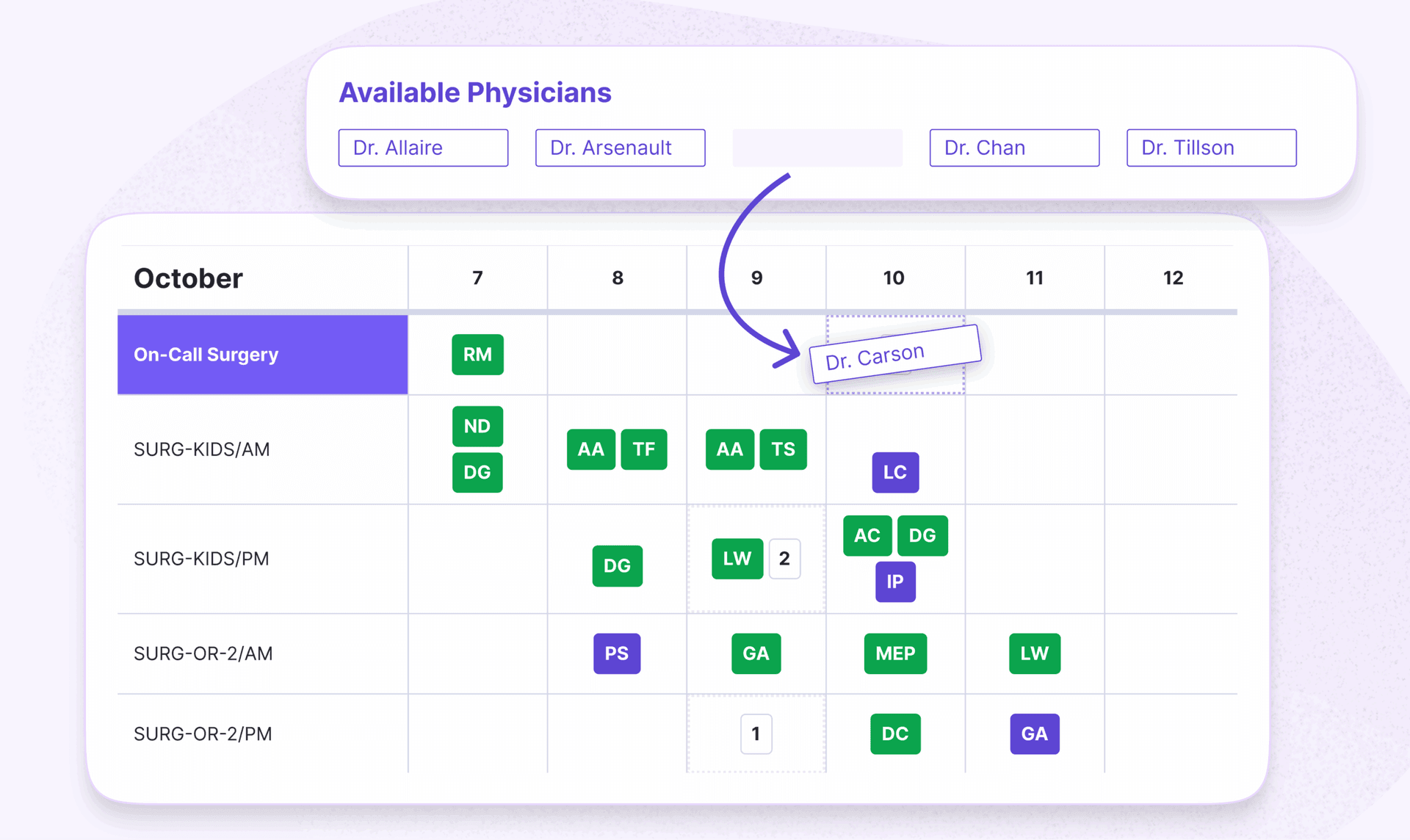This screenshot has height=840, width=1410.
Task: Expand the 2 more badge in SURG-KIDS/PM
Action: 784,559
